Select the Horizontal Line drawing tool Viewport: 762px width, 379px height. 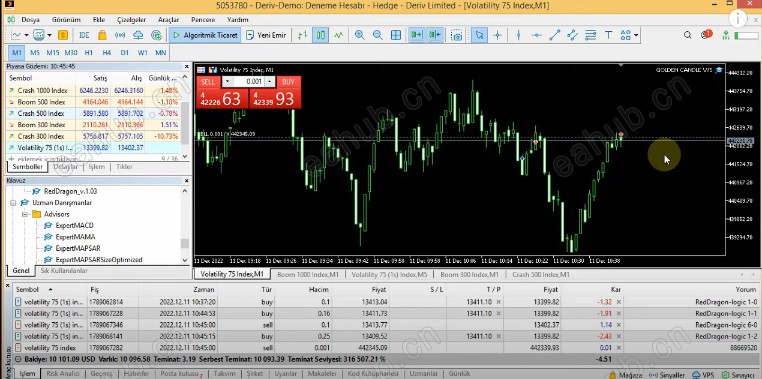point(537,35)
